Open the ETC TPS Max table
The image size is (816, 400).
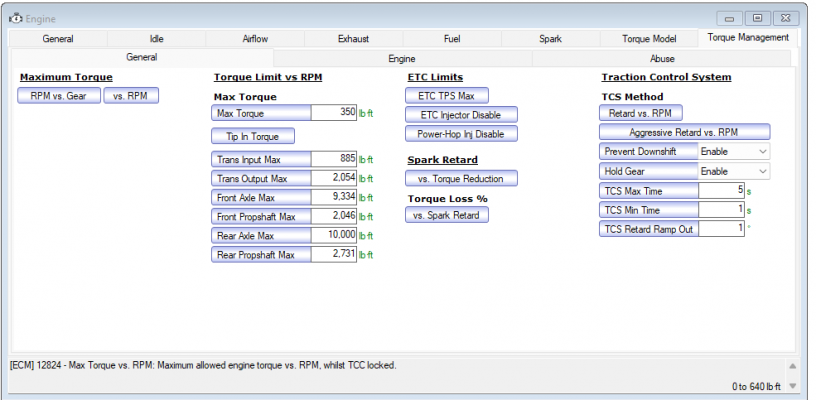coord(447,96)
